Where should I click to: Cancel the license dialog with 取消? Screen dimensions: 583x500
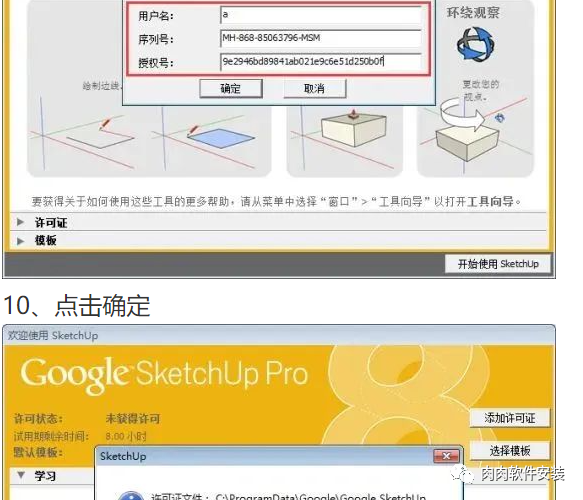tap(315, 88)
